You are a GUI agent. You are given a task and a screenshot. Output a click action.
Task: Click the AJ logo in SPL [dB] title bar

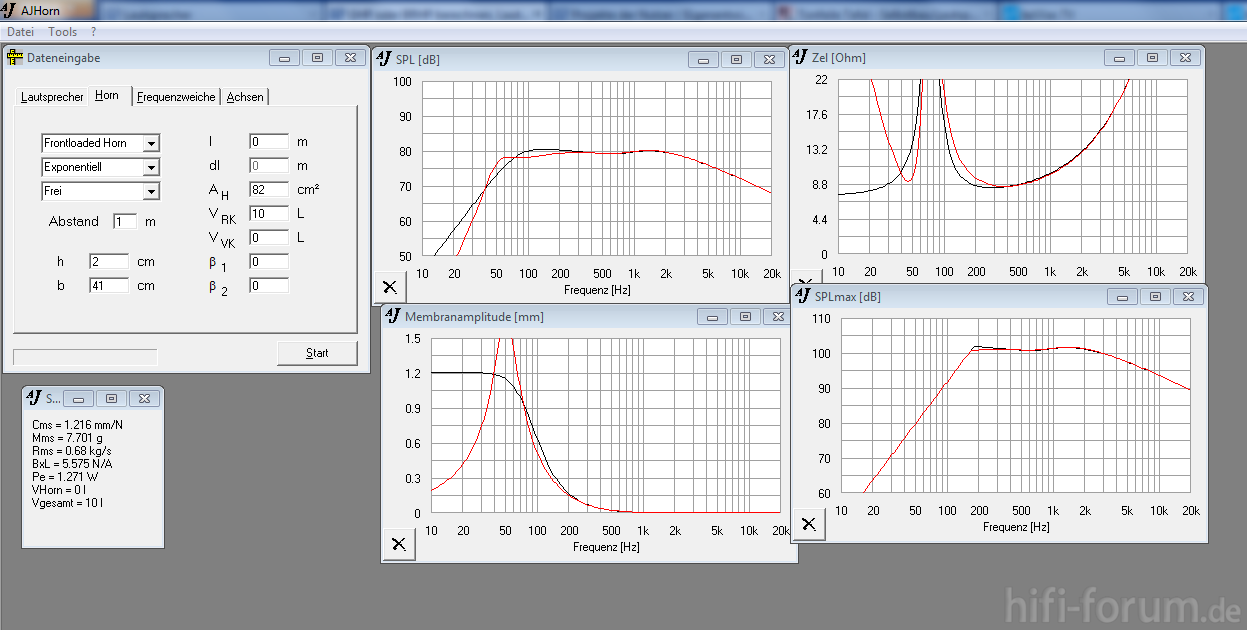click(x=383, y=59)
